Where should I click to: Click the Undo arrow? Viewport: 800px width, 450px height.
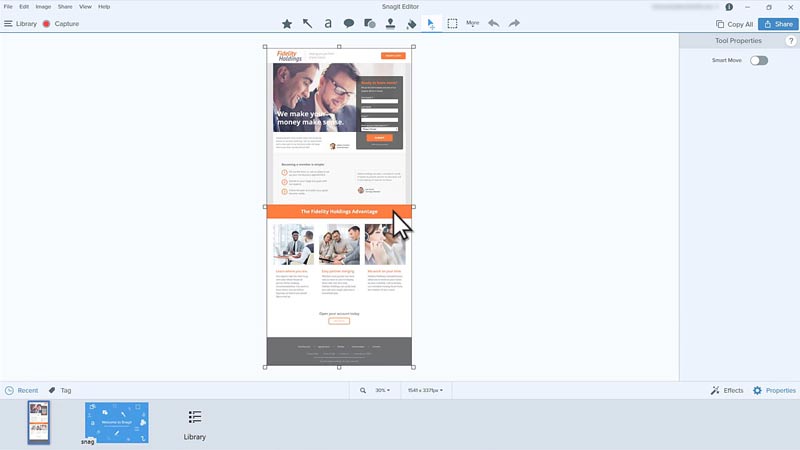click(493, 23)
